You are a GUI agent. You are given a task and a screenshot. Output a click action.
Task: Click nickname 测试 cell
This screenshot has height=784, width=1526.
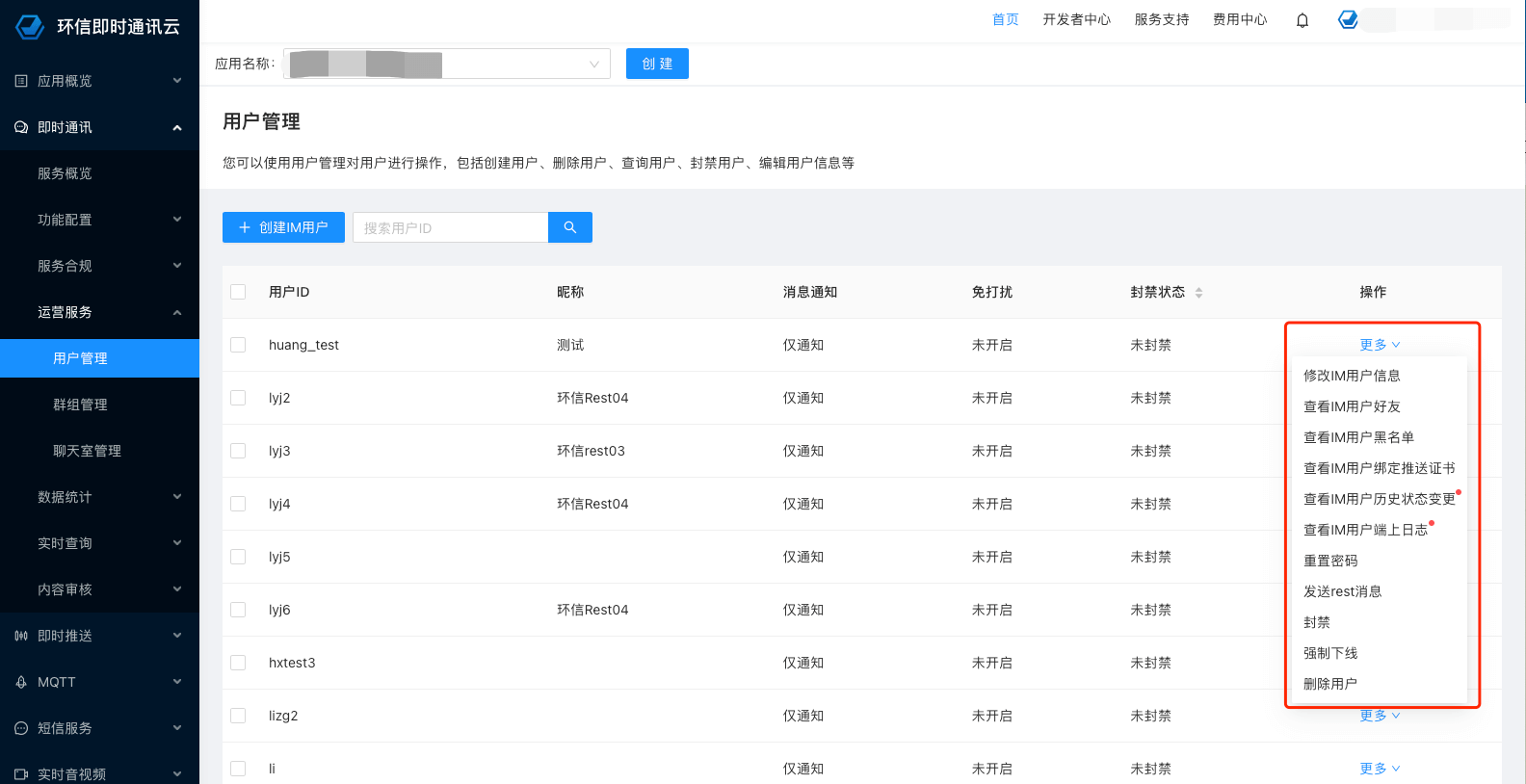click(570, 345)
